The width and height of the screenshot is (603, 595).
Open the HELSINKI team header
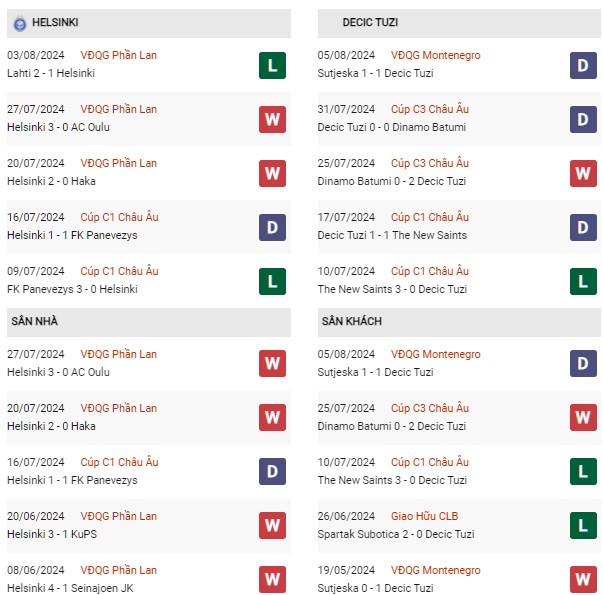[x=149, y=23]
